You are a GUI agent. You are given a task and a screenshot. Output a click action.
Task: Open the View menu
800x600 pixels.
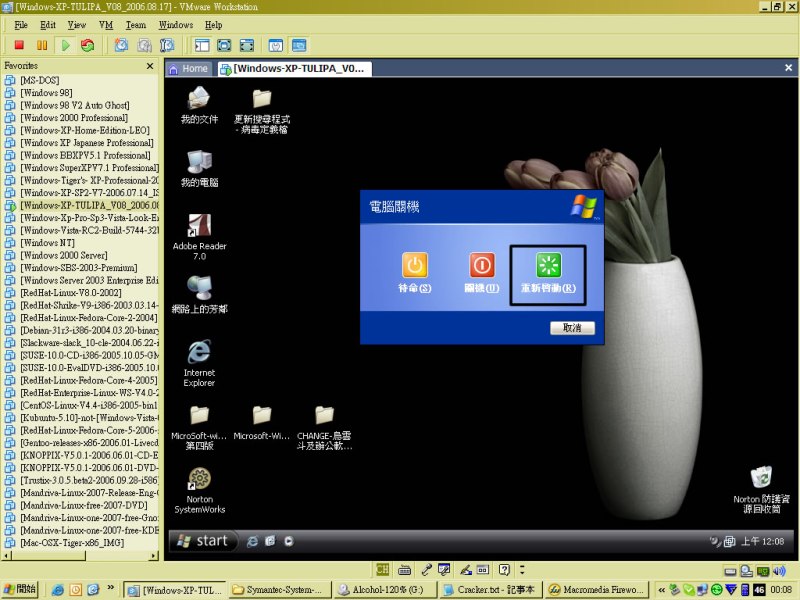point(77,25)
